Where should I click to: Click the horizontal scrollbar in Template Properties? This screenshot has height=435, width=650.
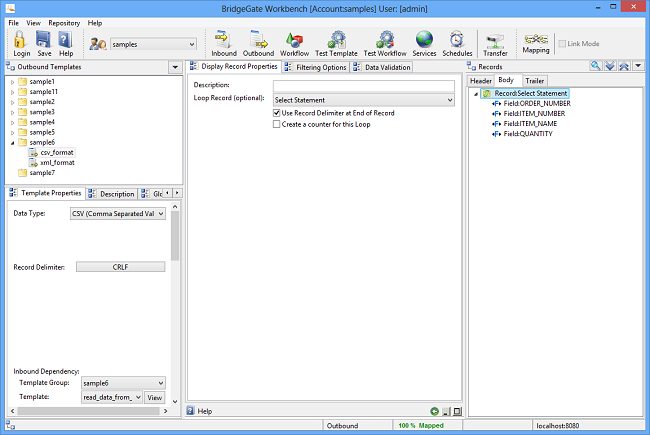click(88, 411)
